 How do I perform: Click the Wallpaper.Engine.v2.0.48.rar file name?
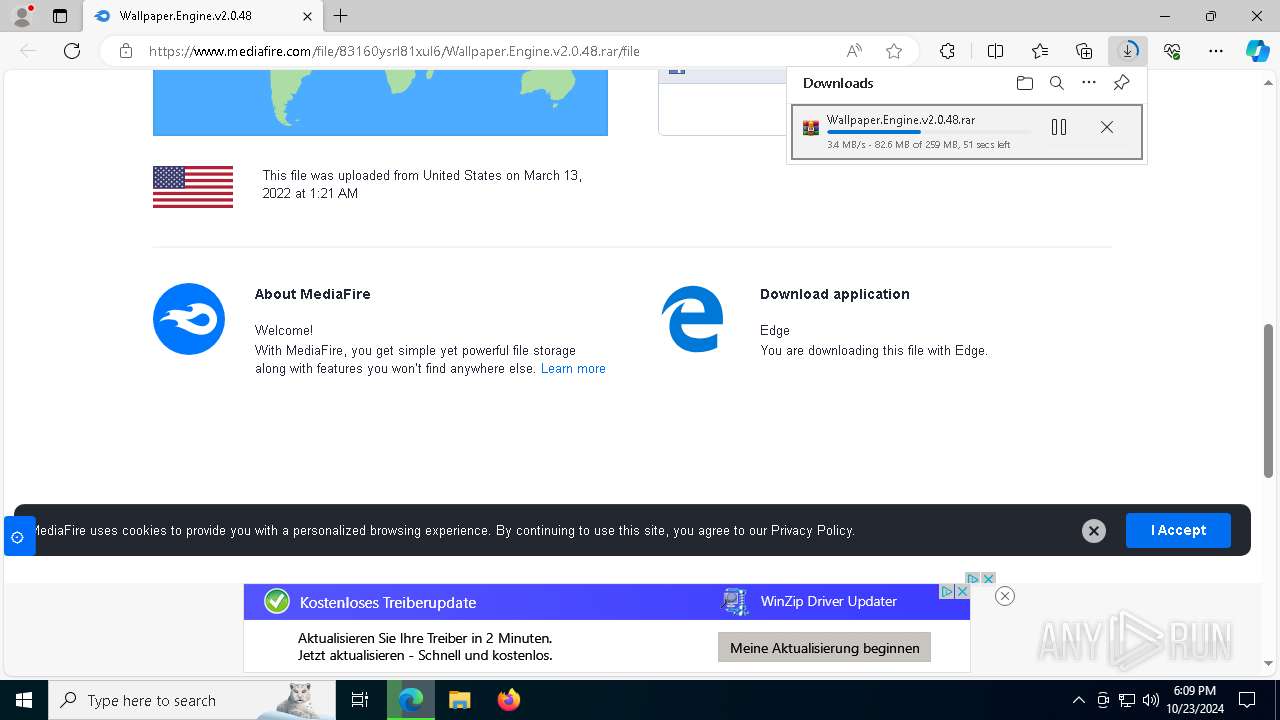click(900, 120)
